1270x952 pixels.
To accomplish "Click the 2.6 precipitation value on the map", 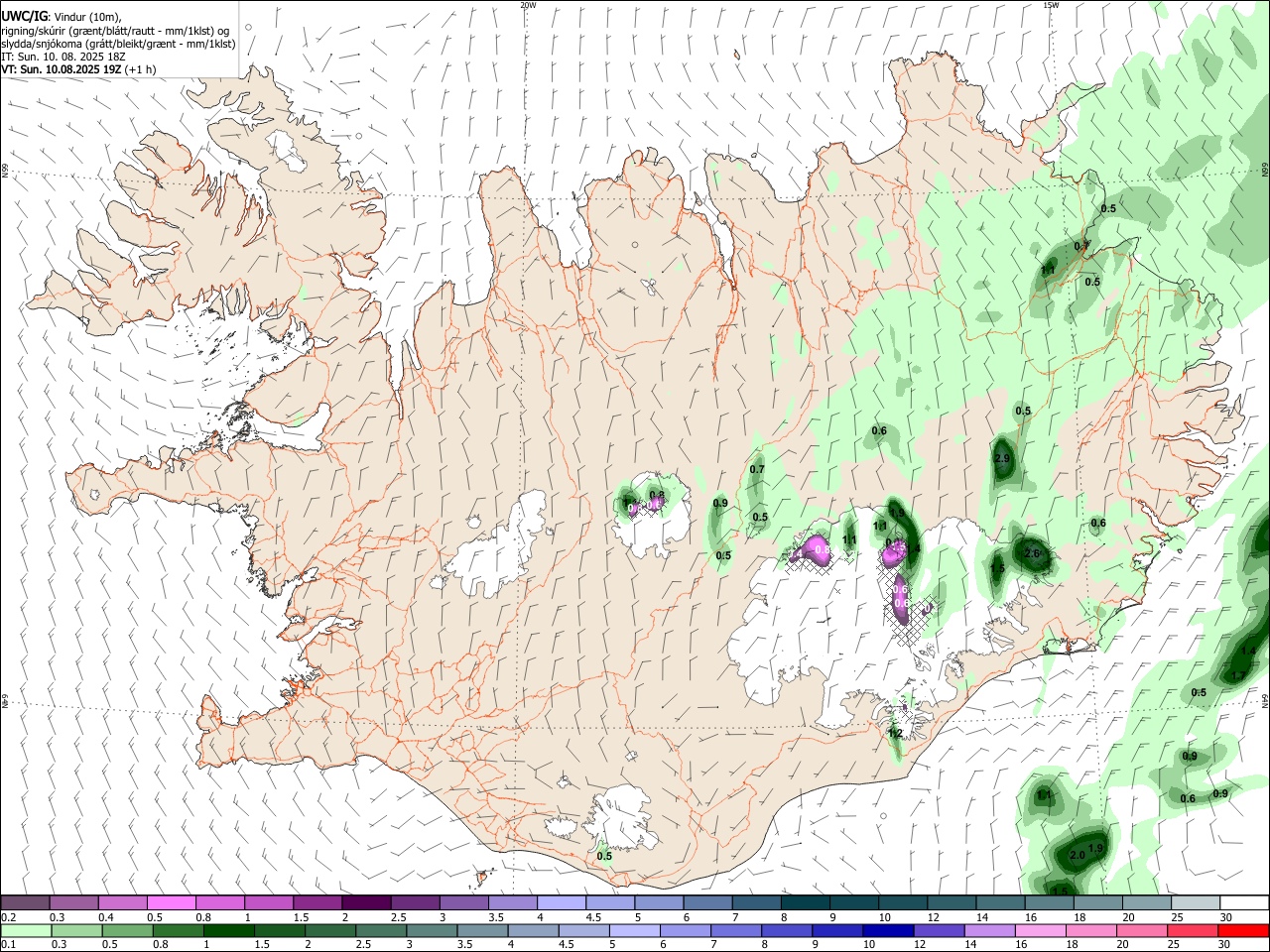I will click(1033, 553).
